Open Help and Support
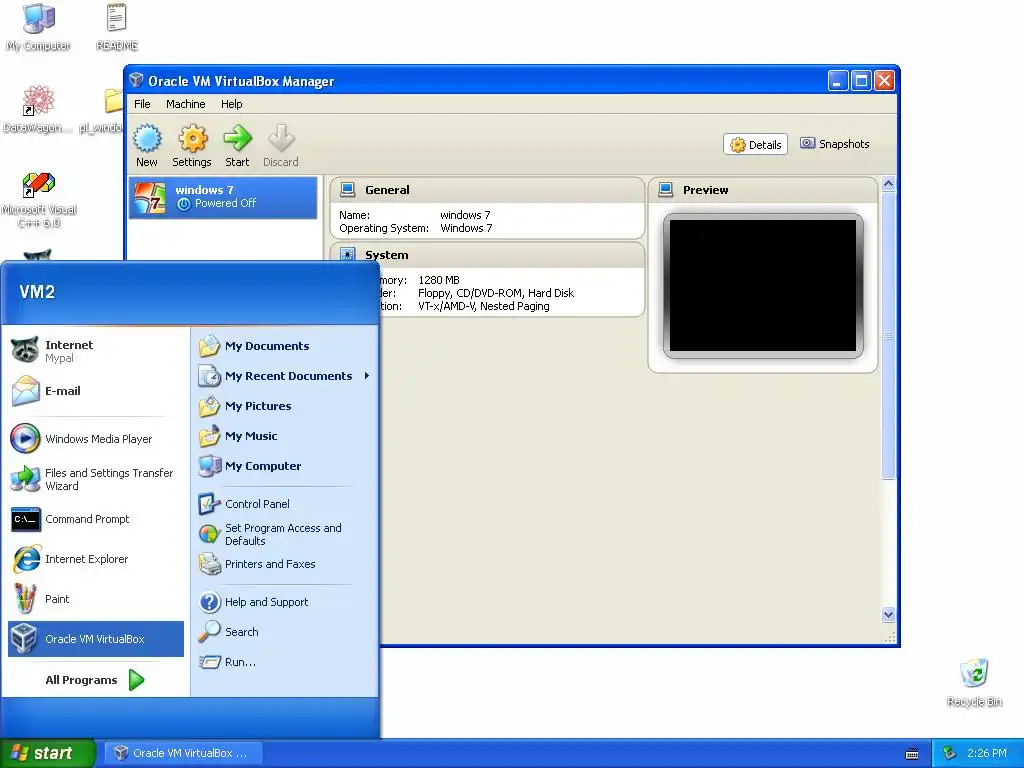The width and height of the screenshot is (1024, 768). [285, 602]
